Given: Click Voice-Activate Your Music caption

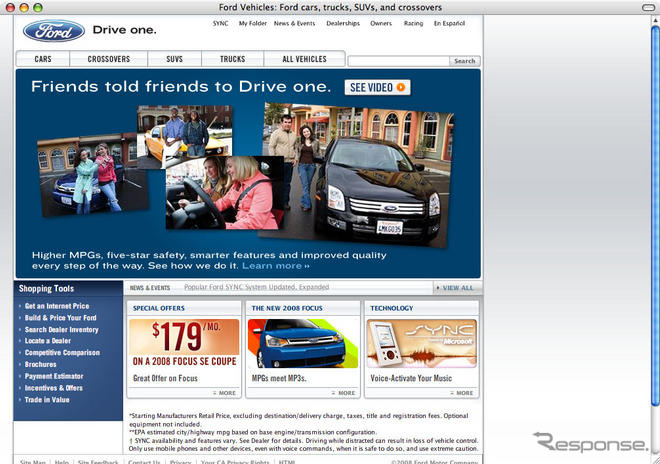Looking at the screenshot, I should [x=411, y=379].
